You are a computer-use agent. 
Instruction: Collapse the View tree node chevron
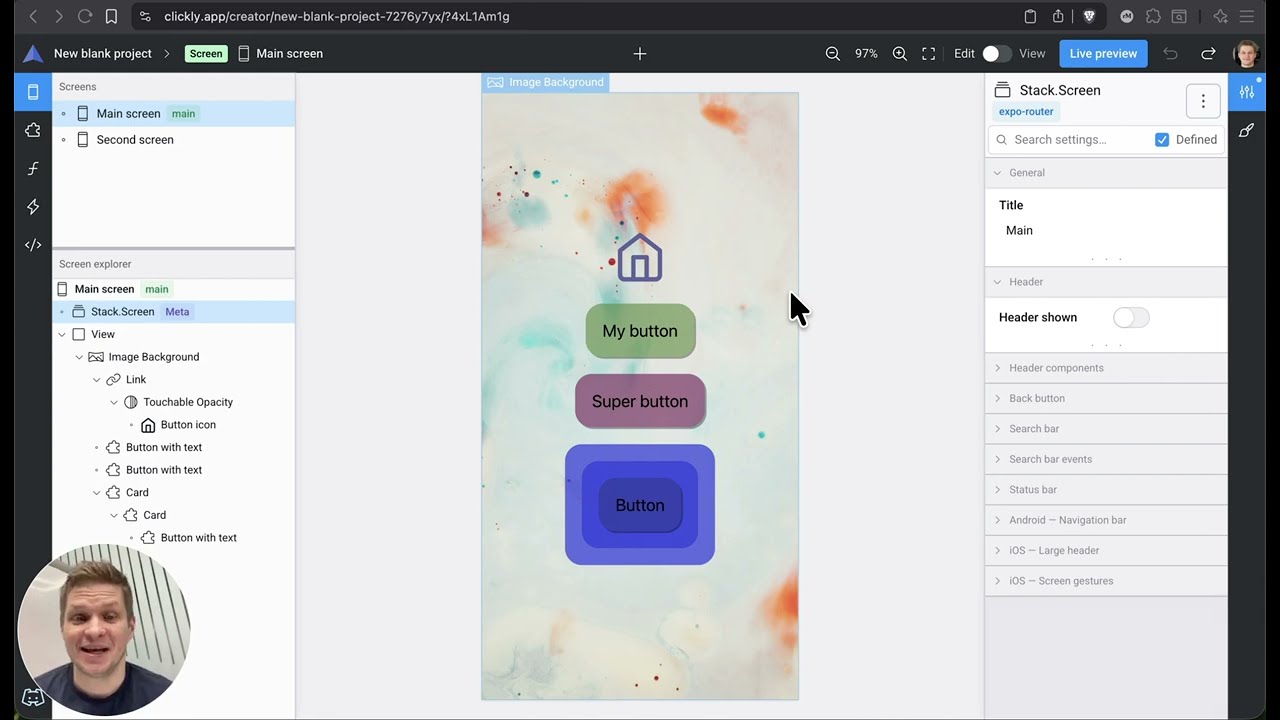(x=62, y=335)
